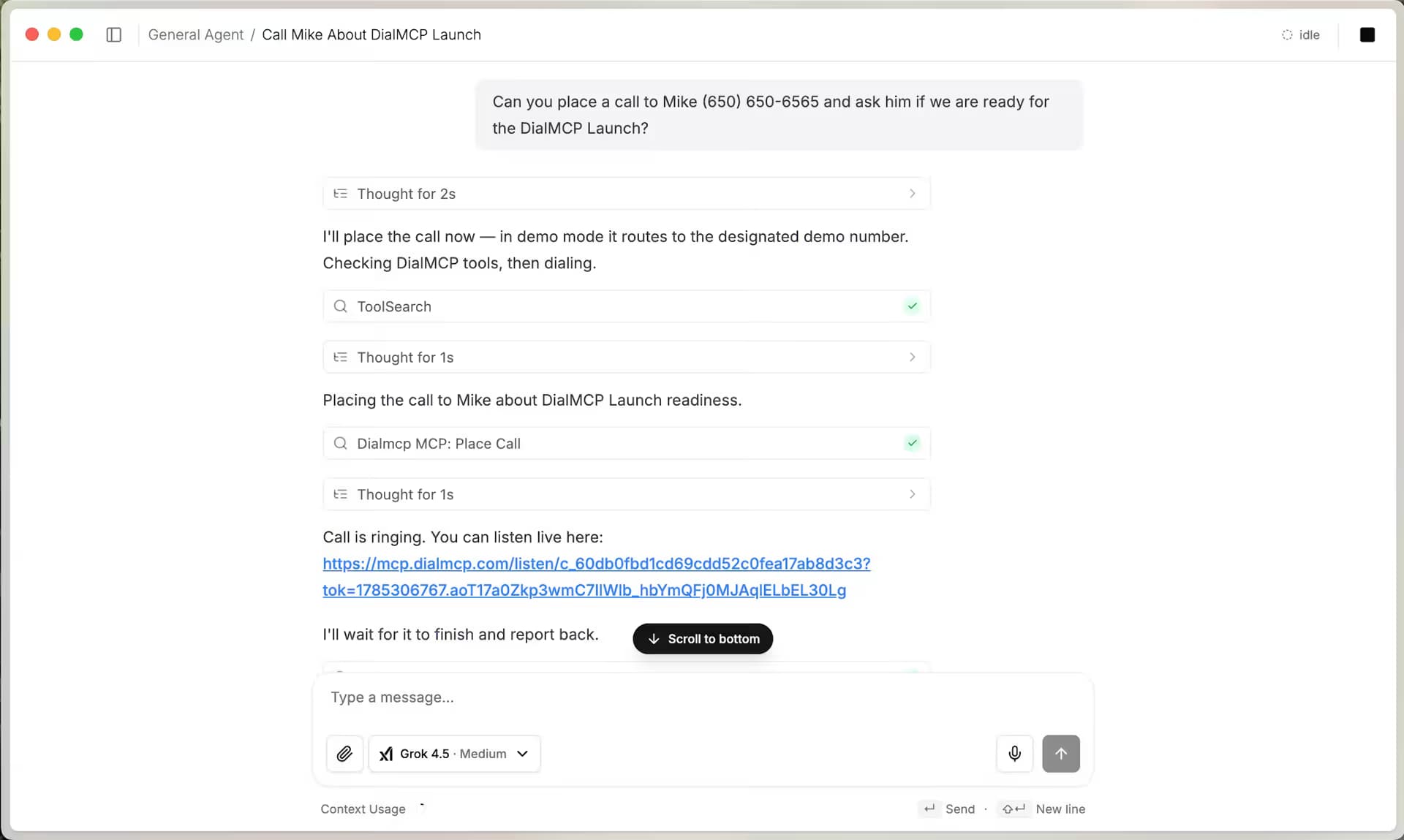Expand the 'Thought for 2s' chevron

(x=912, y=193)
